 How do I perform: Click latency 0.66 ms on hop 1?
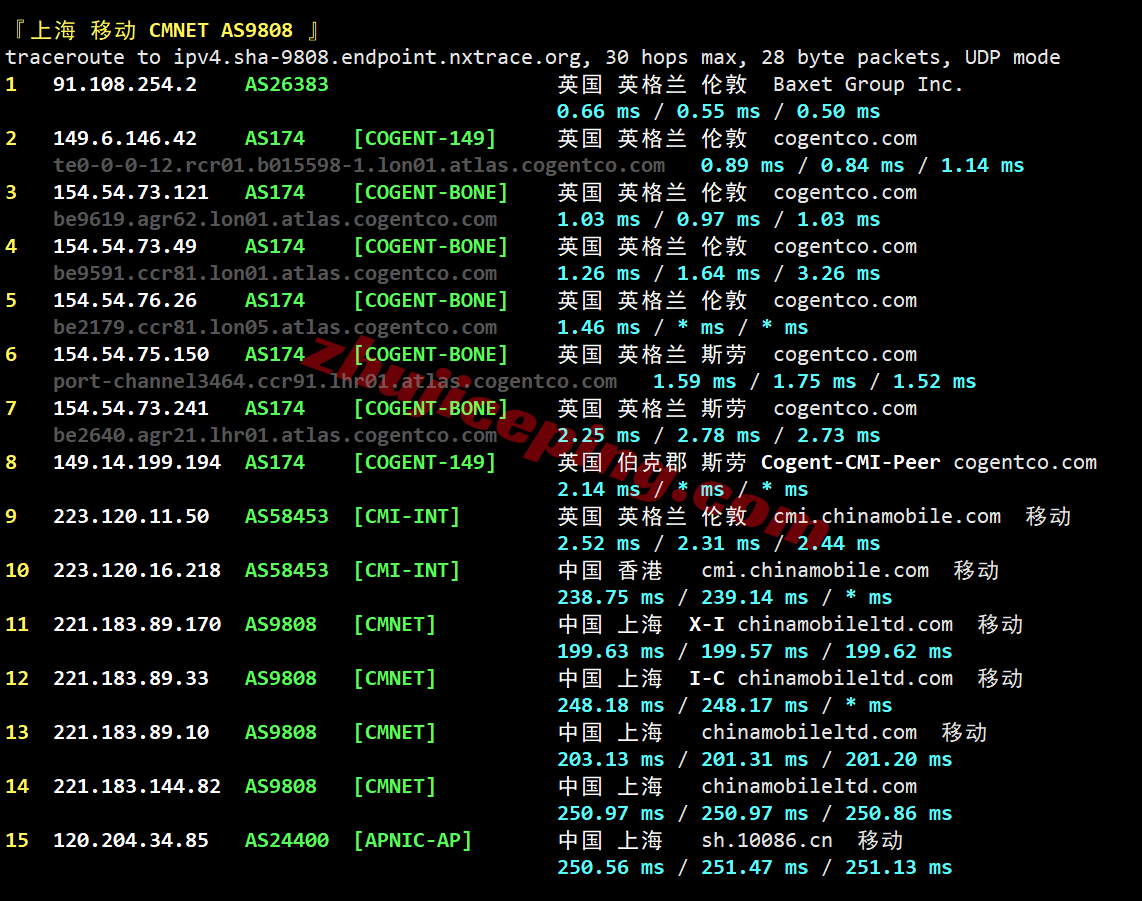[x=598, y=111]
